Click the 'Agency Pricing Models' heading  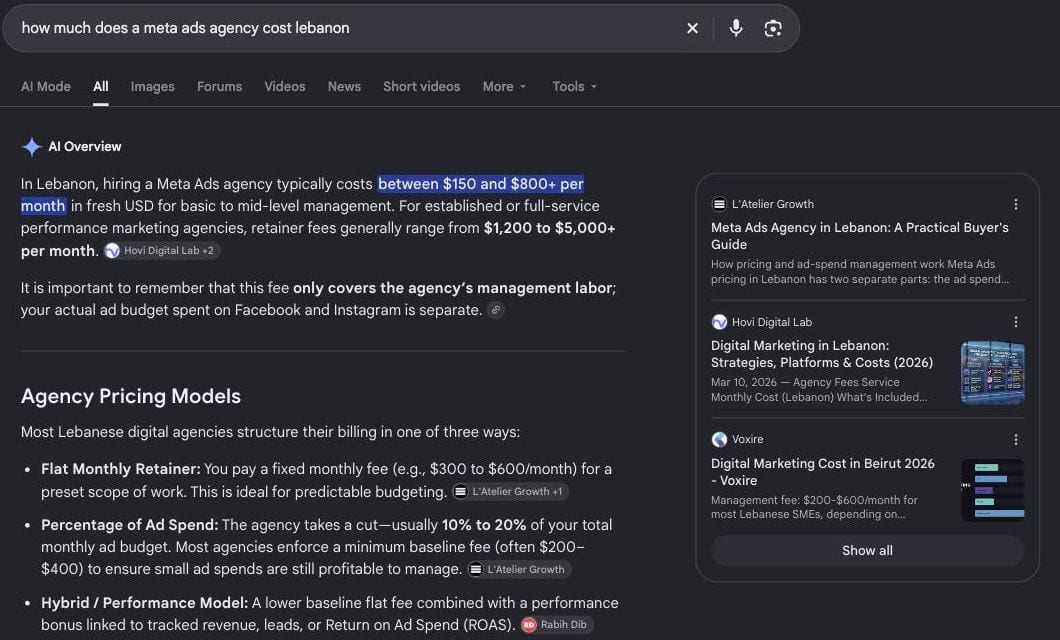coord(130,396)
